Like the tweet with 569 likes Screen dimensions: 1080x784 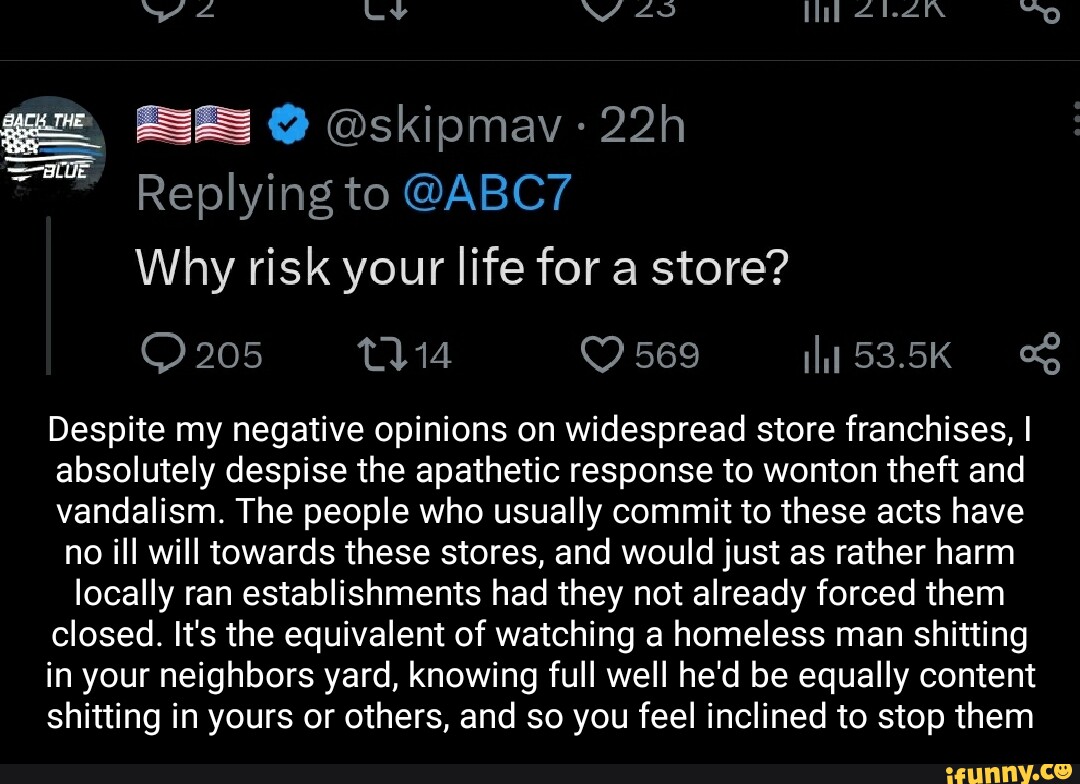click(603, 354)
